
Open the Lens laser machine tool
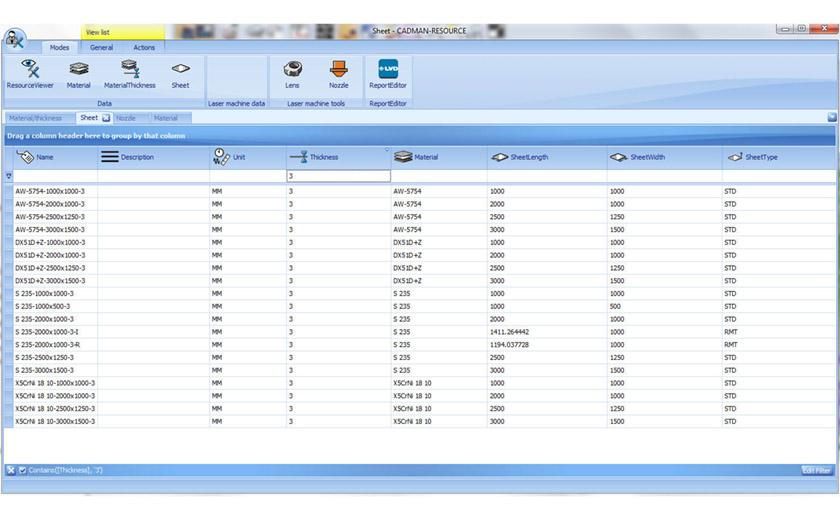click(292, 73)
